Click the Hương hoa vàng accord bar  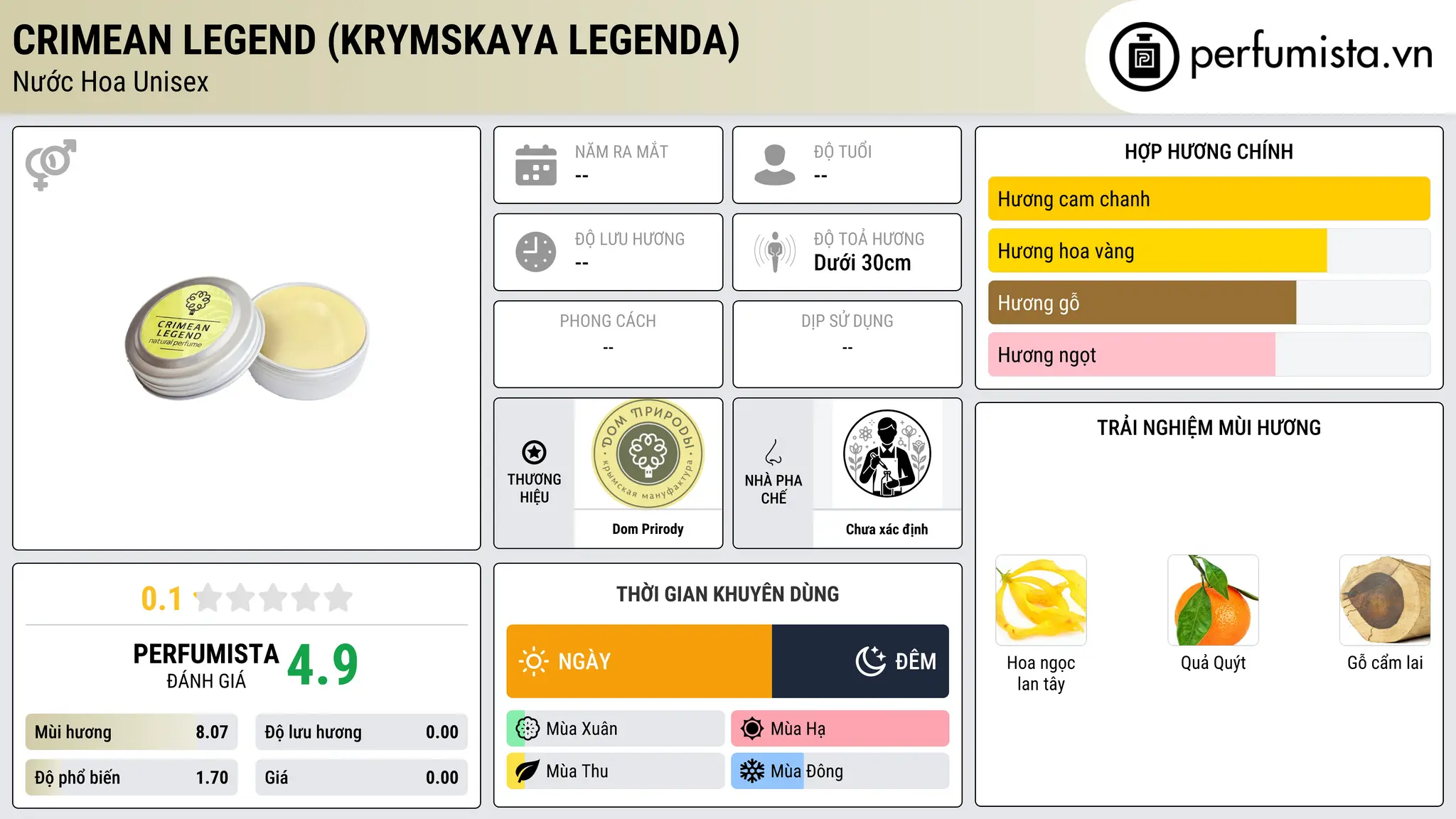(1209, 251)
